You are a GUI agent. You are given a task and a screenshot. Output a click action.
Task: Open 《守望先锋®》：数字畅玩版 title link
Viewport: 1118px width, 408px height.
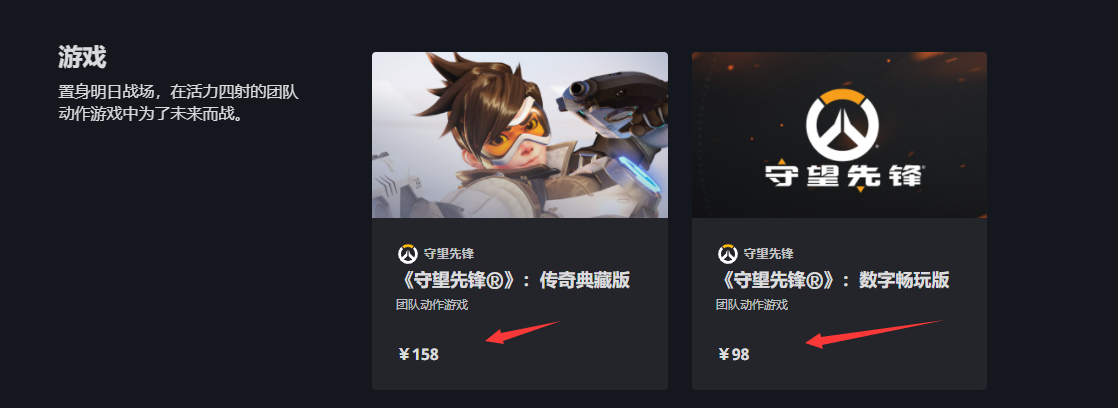(x=833, y=280)
